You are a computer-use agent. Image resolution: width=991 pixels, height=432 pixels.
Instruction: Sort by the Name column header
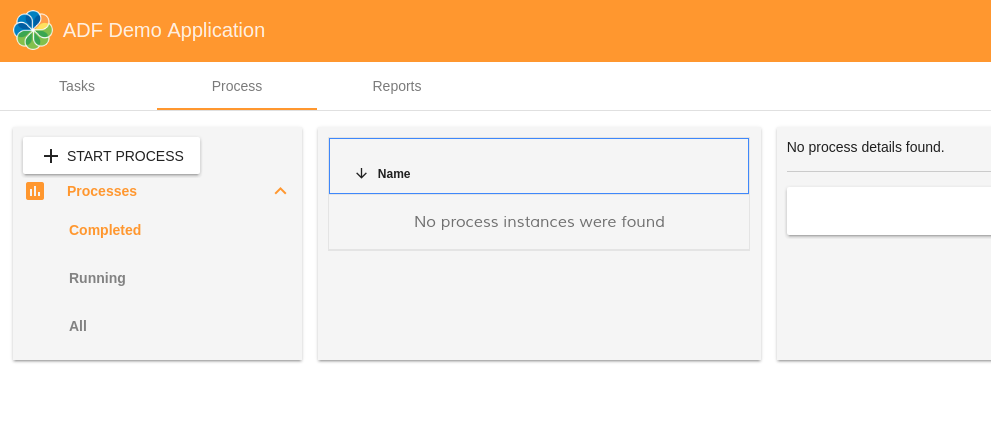pyautogui.click(x=394, y=174)
